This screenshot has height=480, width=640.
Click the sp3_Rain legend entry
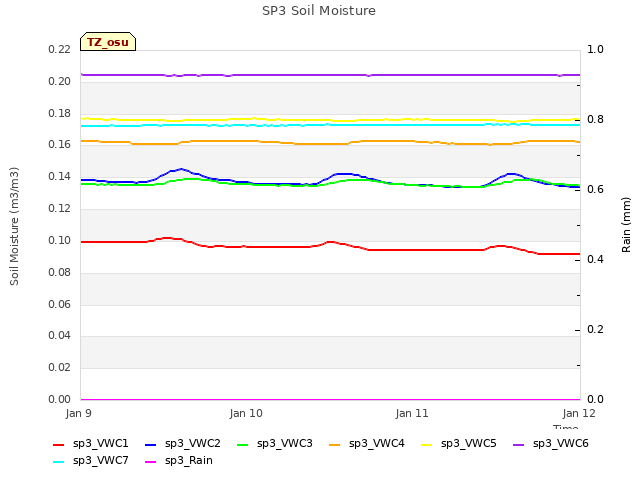[x=179, y=461]
